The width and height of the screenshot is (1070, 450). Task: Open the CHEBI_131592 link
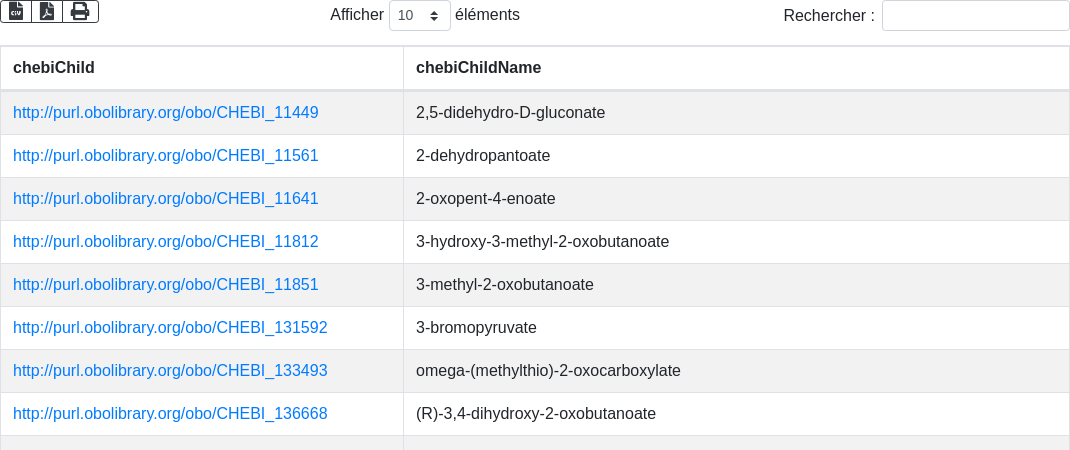click(170, 328)
